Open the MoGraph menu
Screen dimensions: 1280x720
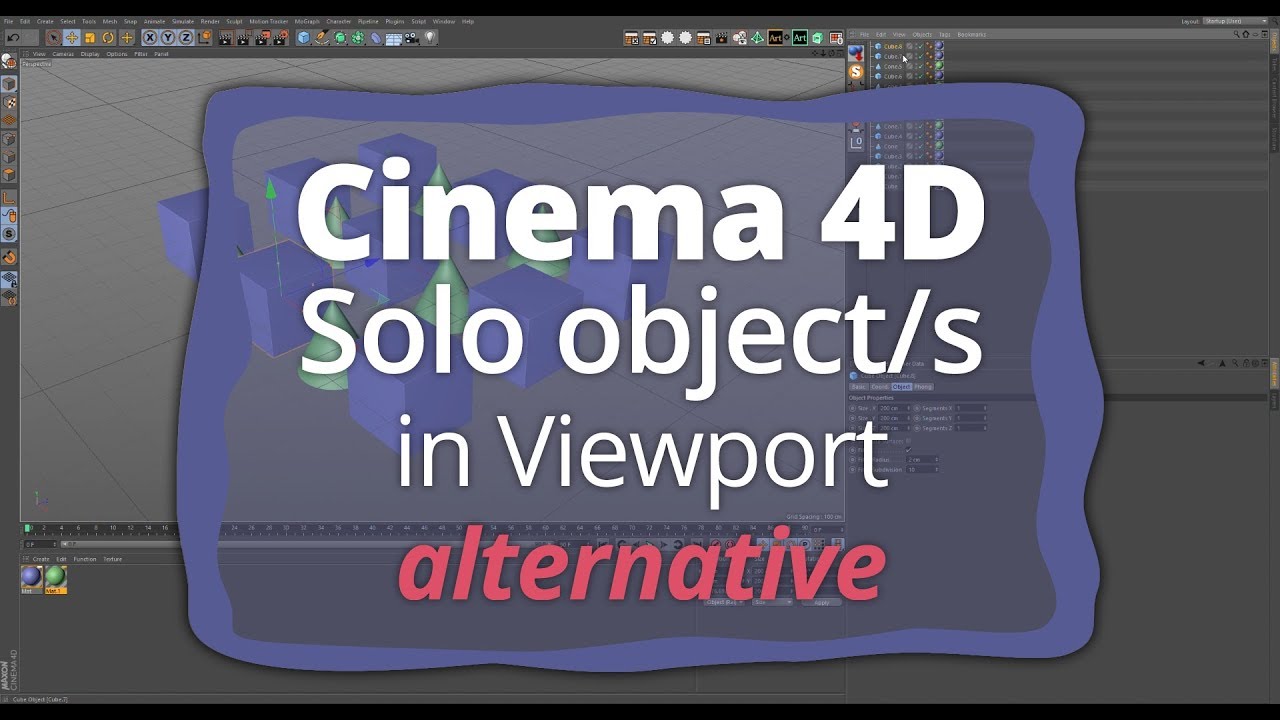click(x=307, y=21)
